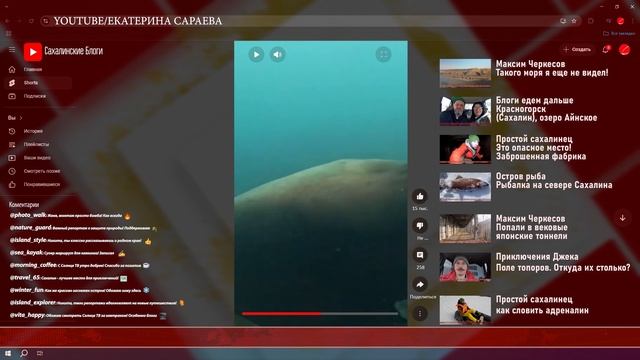Click commenter @travel_65
This screenshot has width=640, height=360.
pos(25,278)
